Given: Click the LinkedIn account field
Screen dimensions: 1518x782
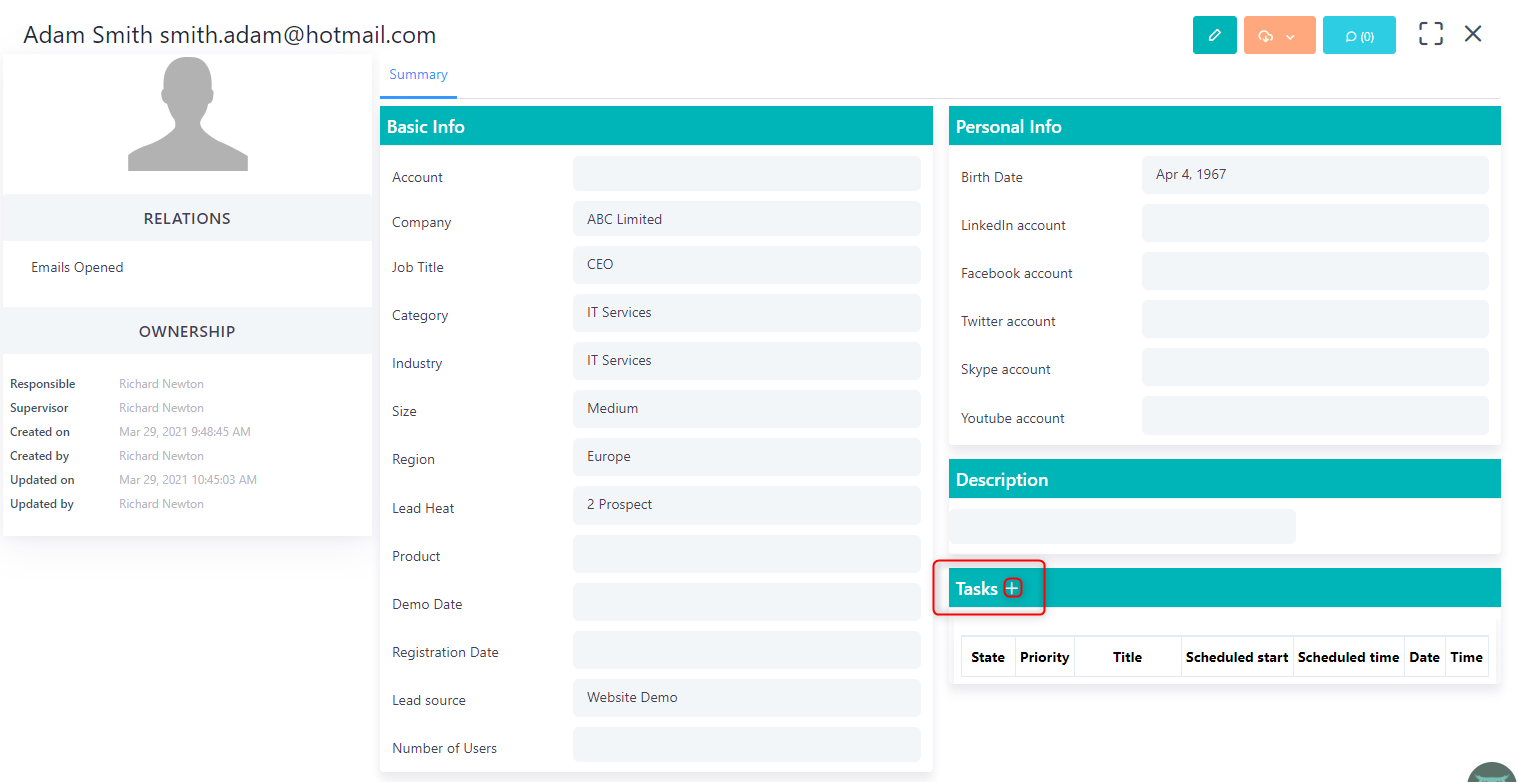Looking at the screenshot, I should [x=1315, y=223].
